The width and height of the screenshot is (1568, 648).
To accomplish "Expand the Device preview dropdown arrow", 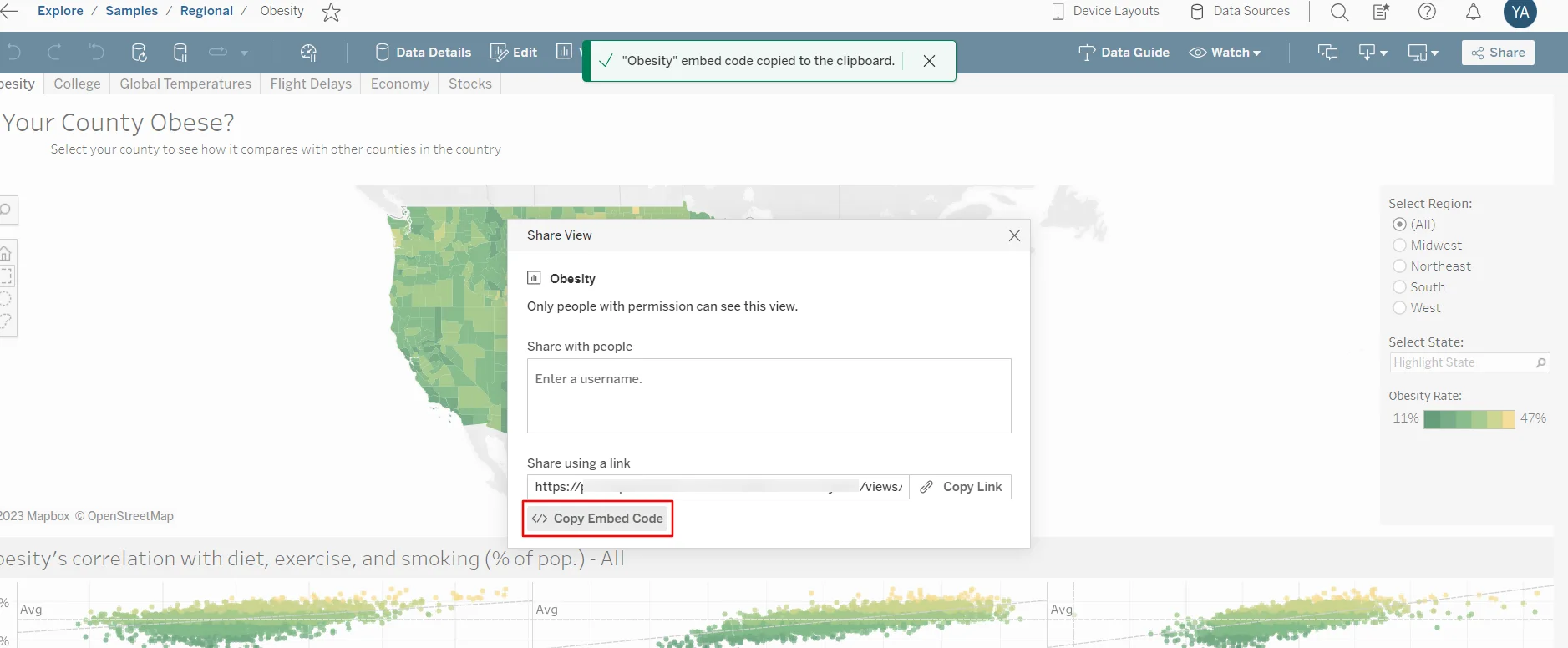I will pyautogui.click(x=1435, y=53).
